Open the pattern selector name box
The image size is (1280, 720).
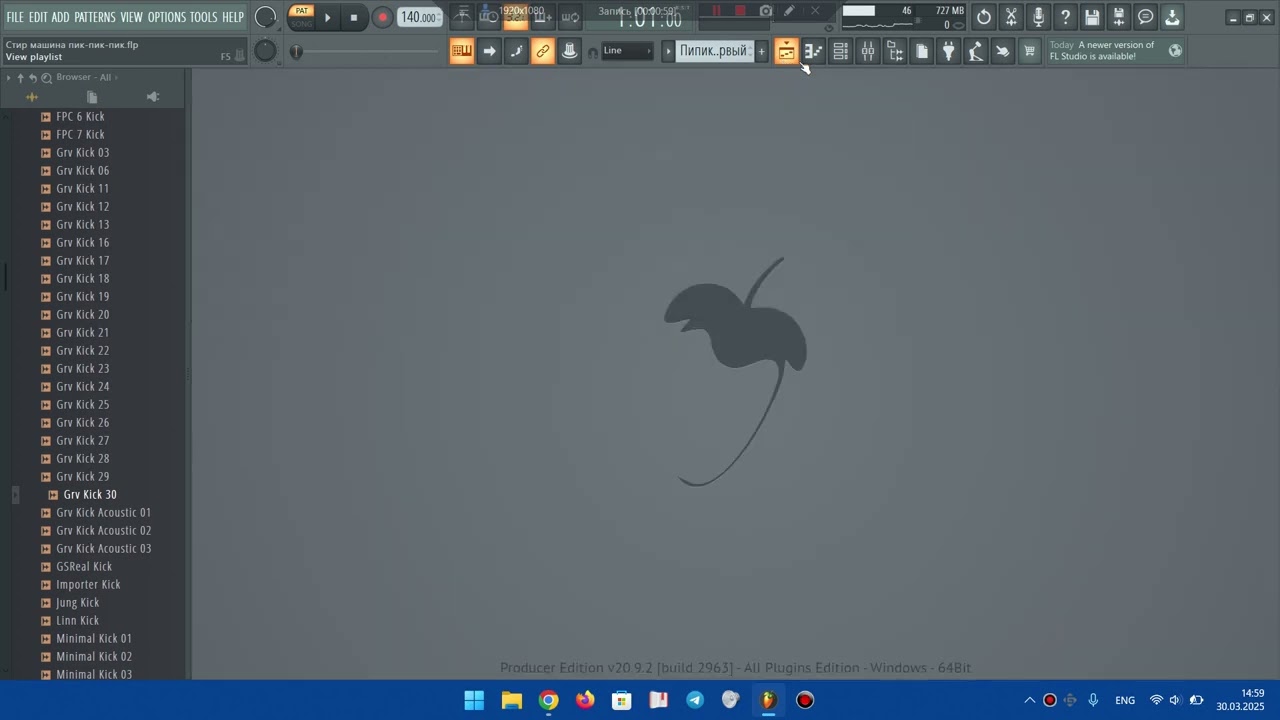713,51
